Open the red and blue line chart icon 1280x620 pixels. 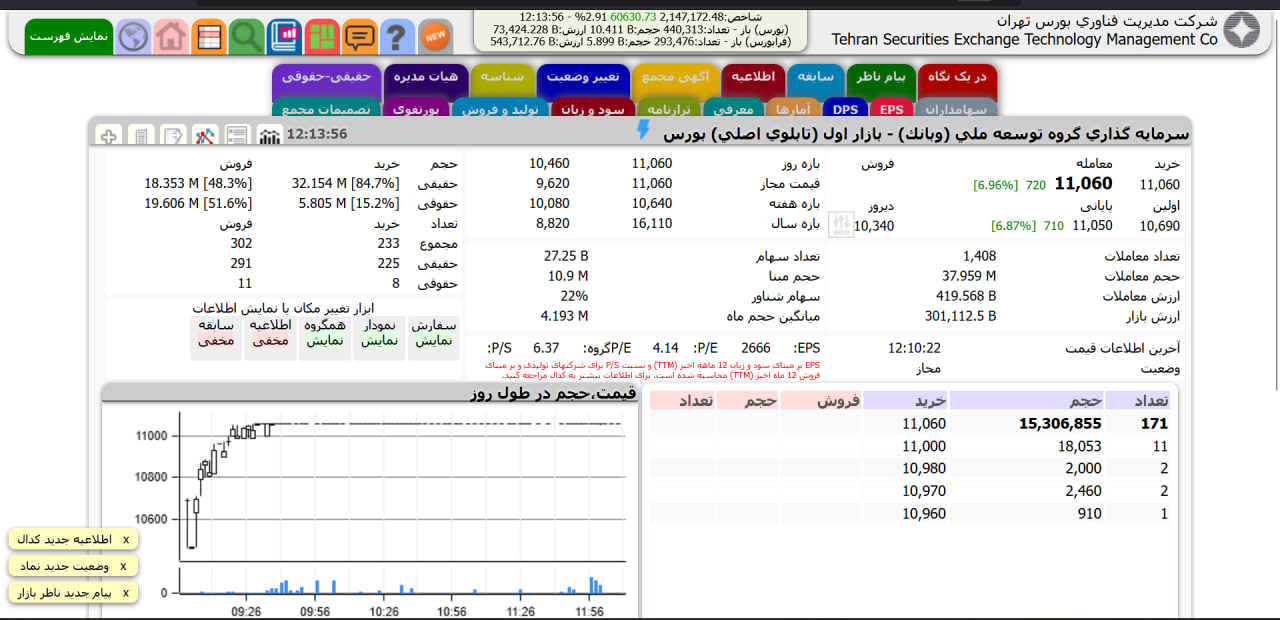pyautogui.click(x=206, y=135)
